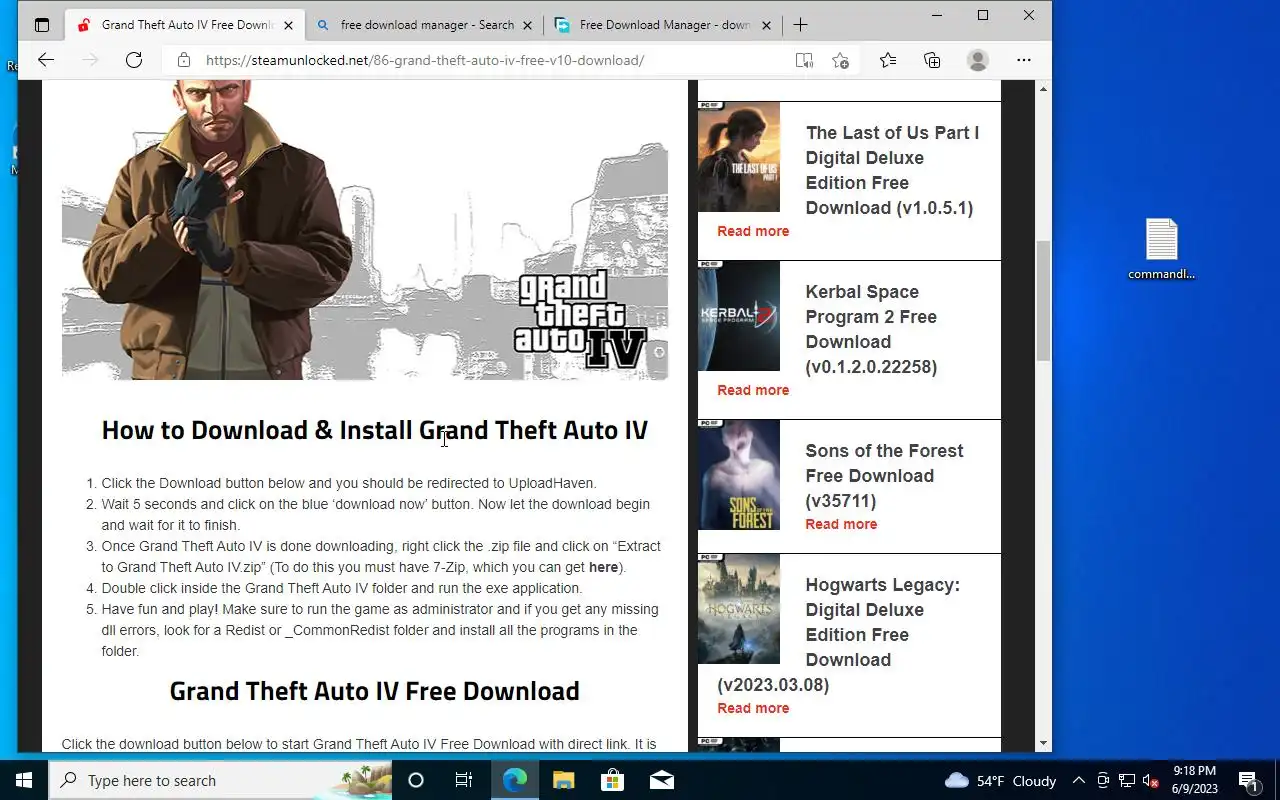Click Microsoft Edge taskbar icon
1280x800 pixels.
point(515,780)
